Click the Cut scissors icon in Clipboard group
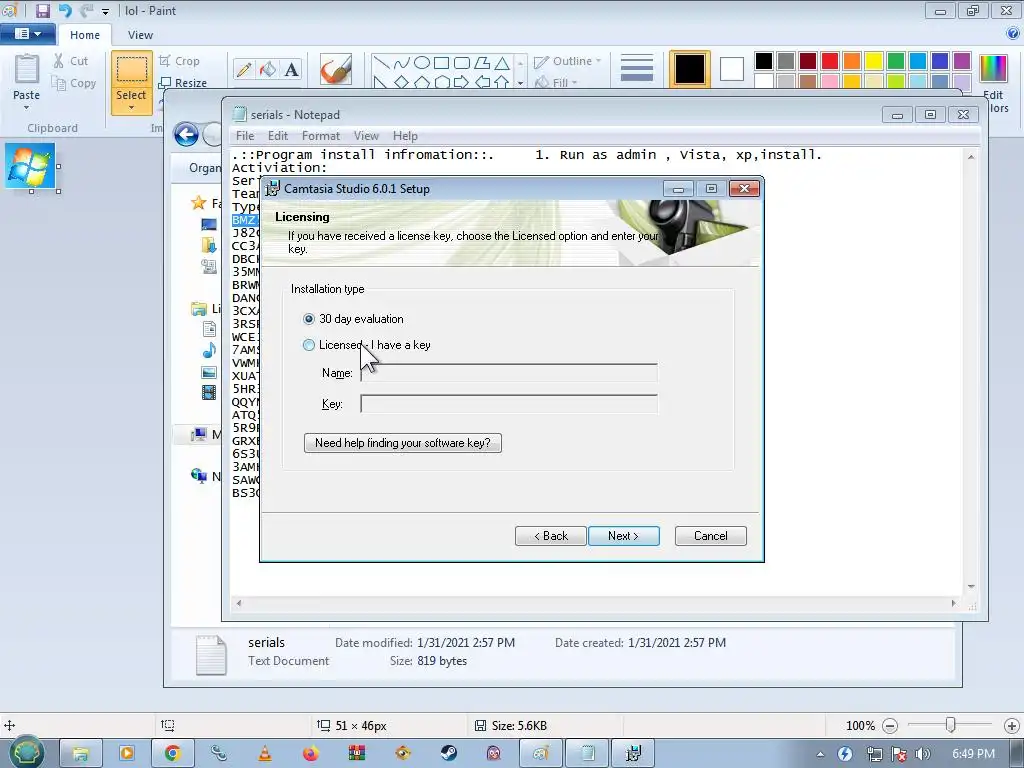Image resolution: width=1024 pixels, height=768 pixels. tap(59, 61)
